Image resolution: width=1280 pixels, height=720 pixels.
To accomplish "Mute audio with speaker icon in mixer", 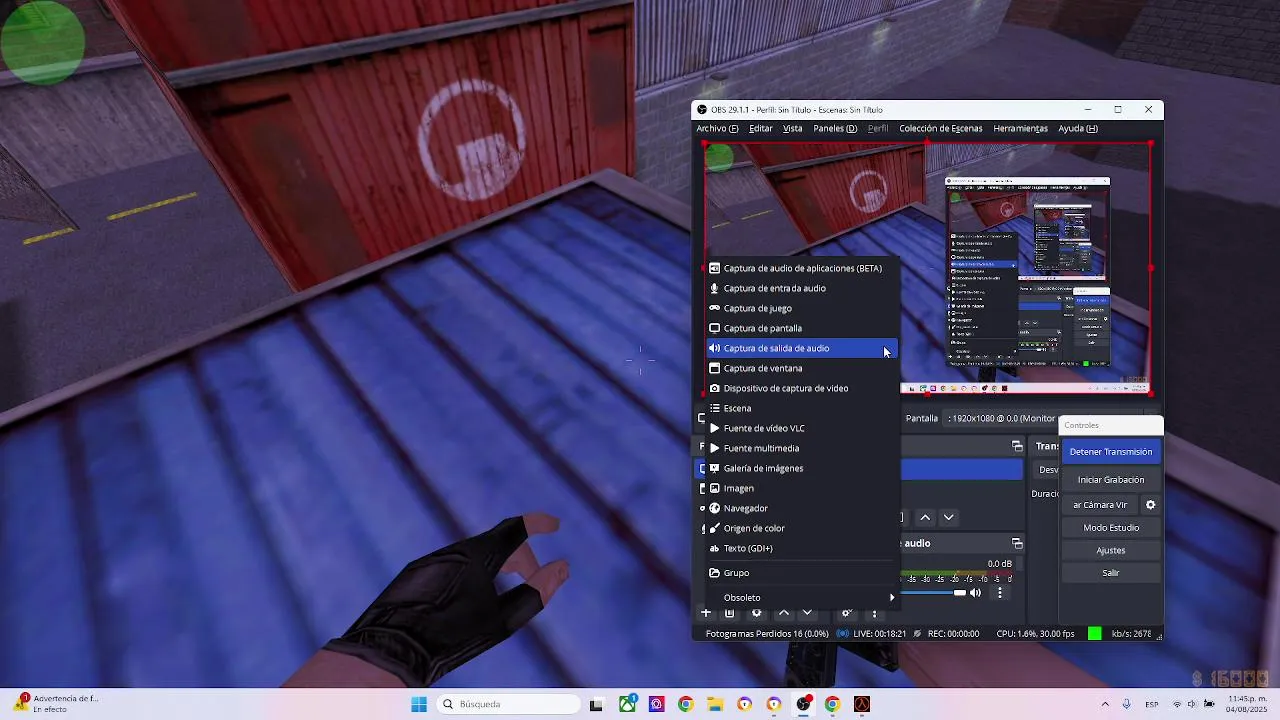I will click(x=976, y=593).
